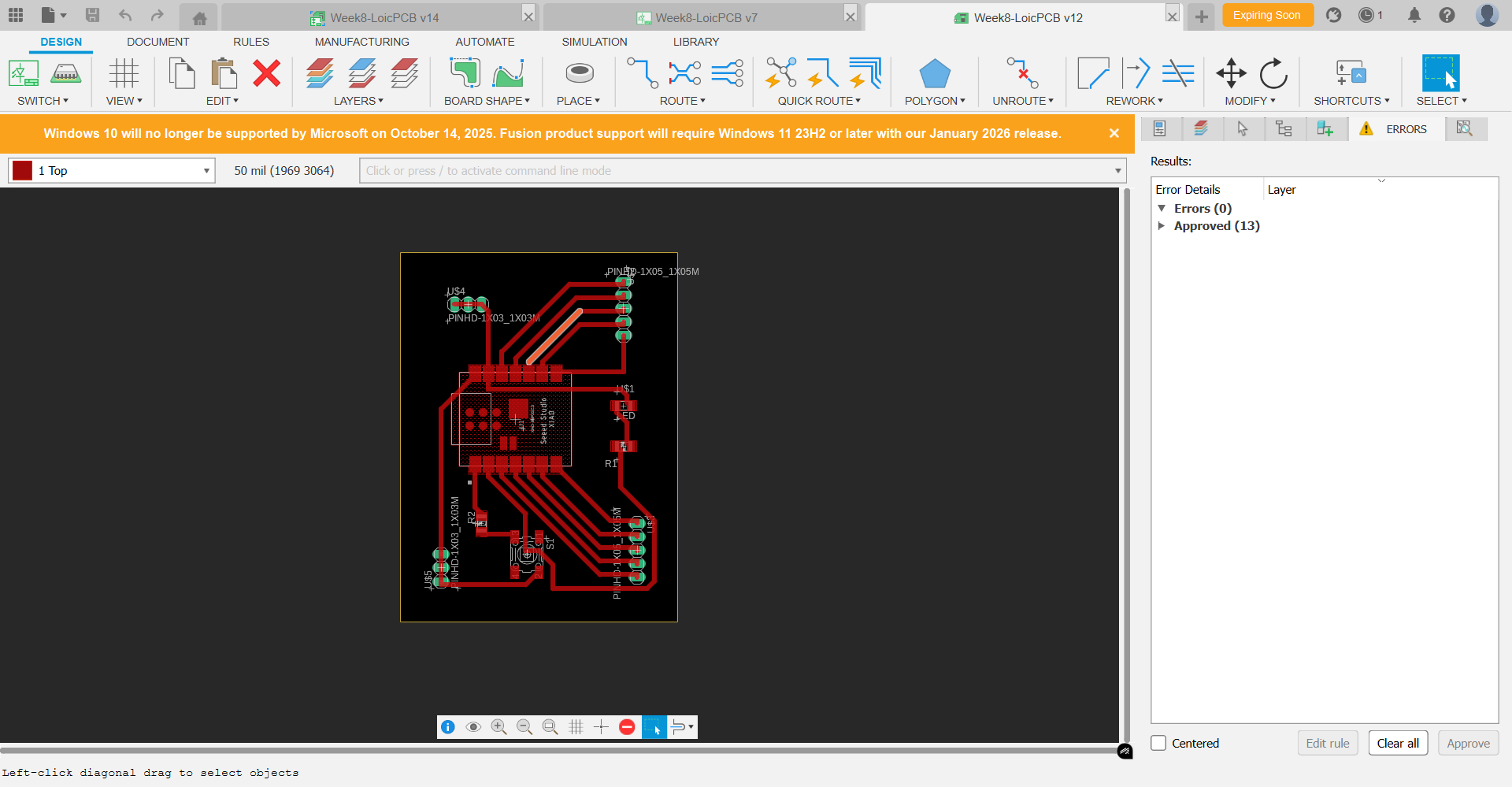Image resolution: width=1512 pixels, height=787 pixels.
Task: Select the green board outline shape tool
Action: (465, 74)
